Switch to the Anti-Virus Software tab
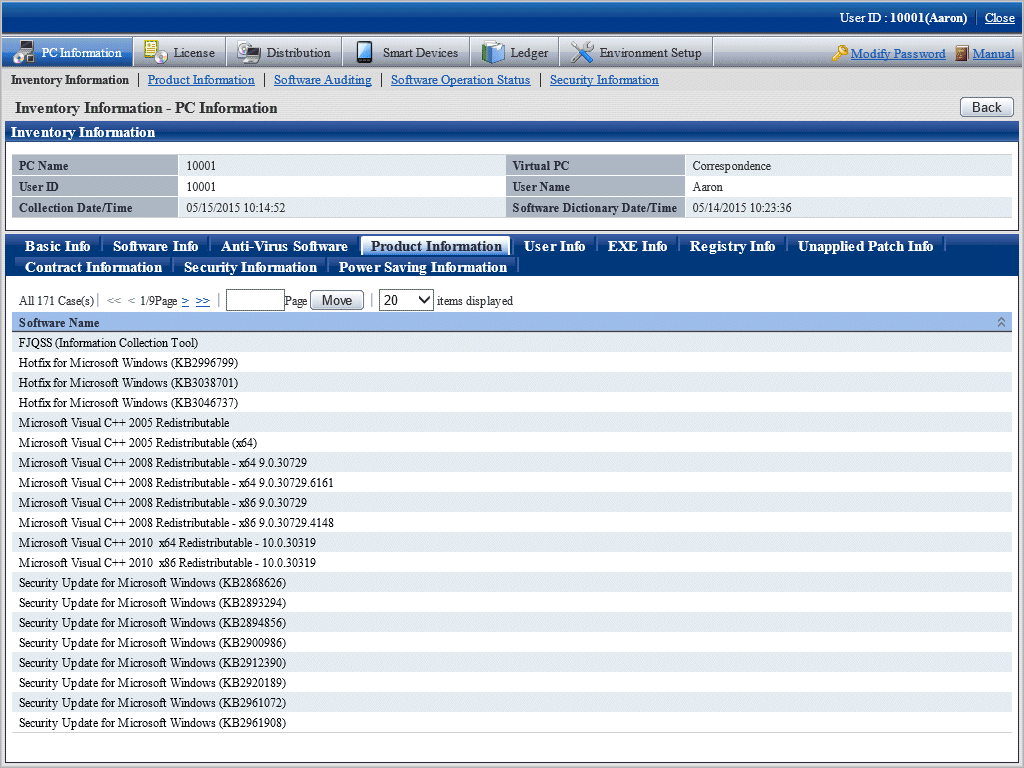The width and height of the screenshot is (1024, 768). (284, 246)
